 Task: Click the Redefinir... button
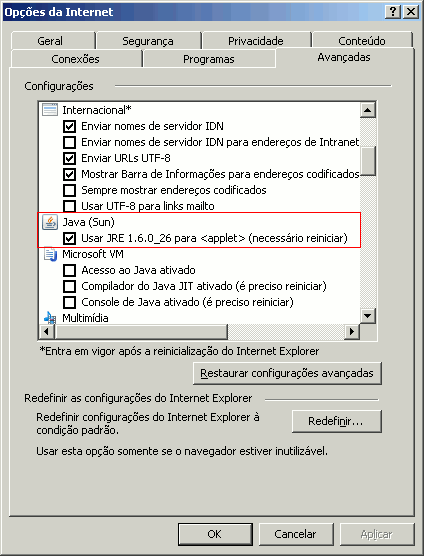coord(336,421)
